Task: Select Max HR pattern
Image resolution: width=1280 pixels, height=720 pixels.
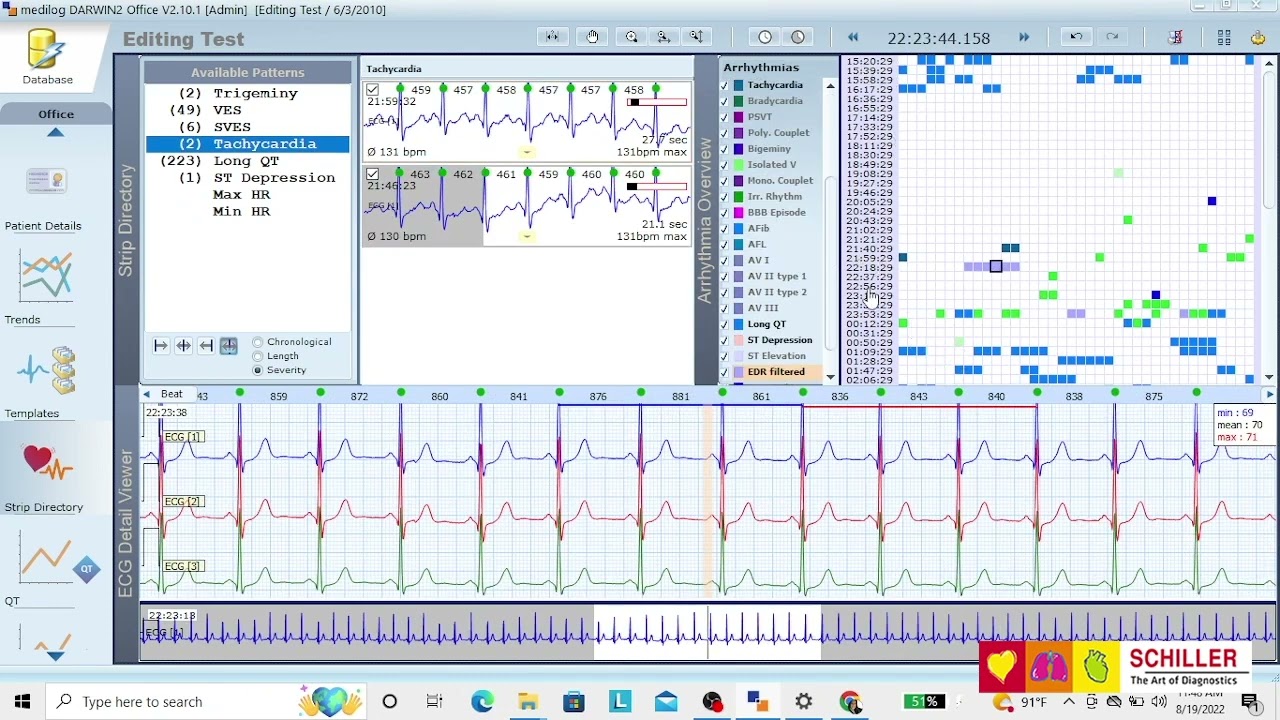Action: (248, 195)
